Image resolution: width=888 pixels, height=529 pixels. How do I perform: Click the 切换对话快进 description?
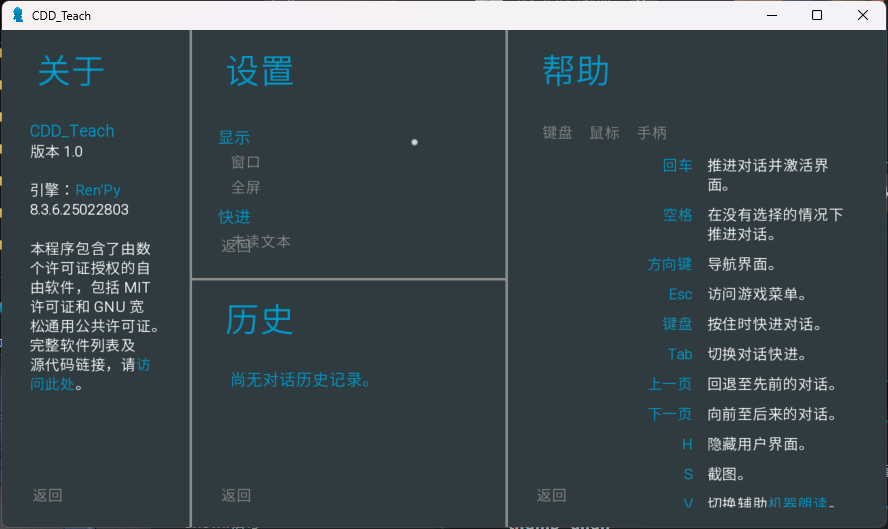tap(757, 355)
